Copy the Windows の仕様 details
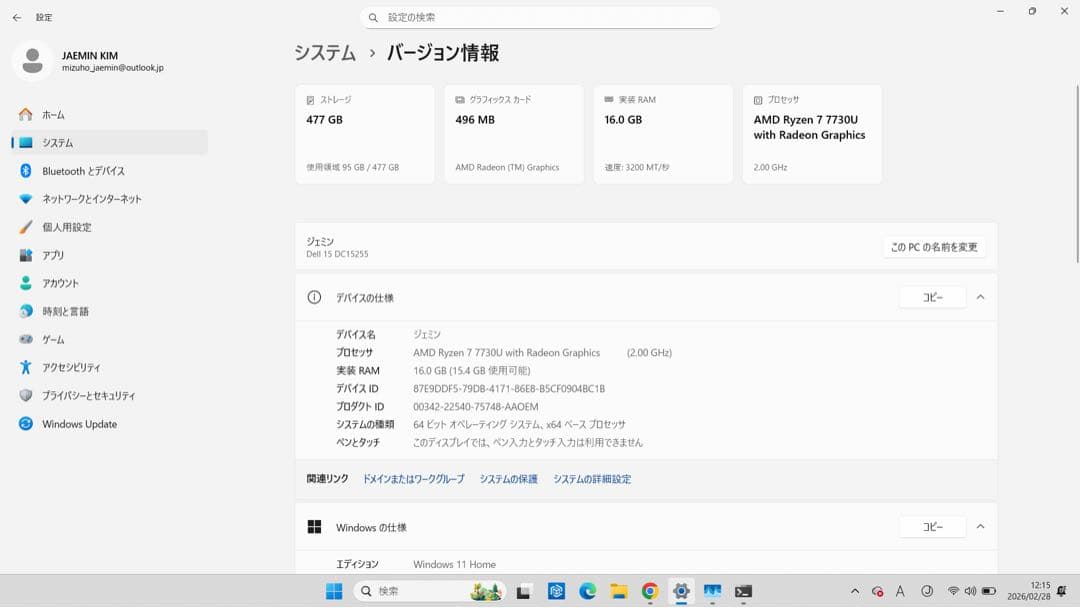Image resolution: width=1080 pixels, height=608 pixels. [x=933, y=527]
